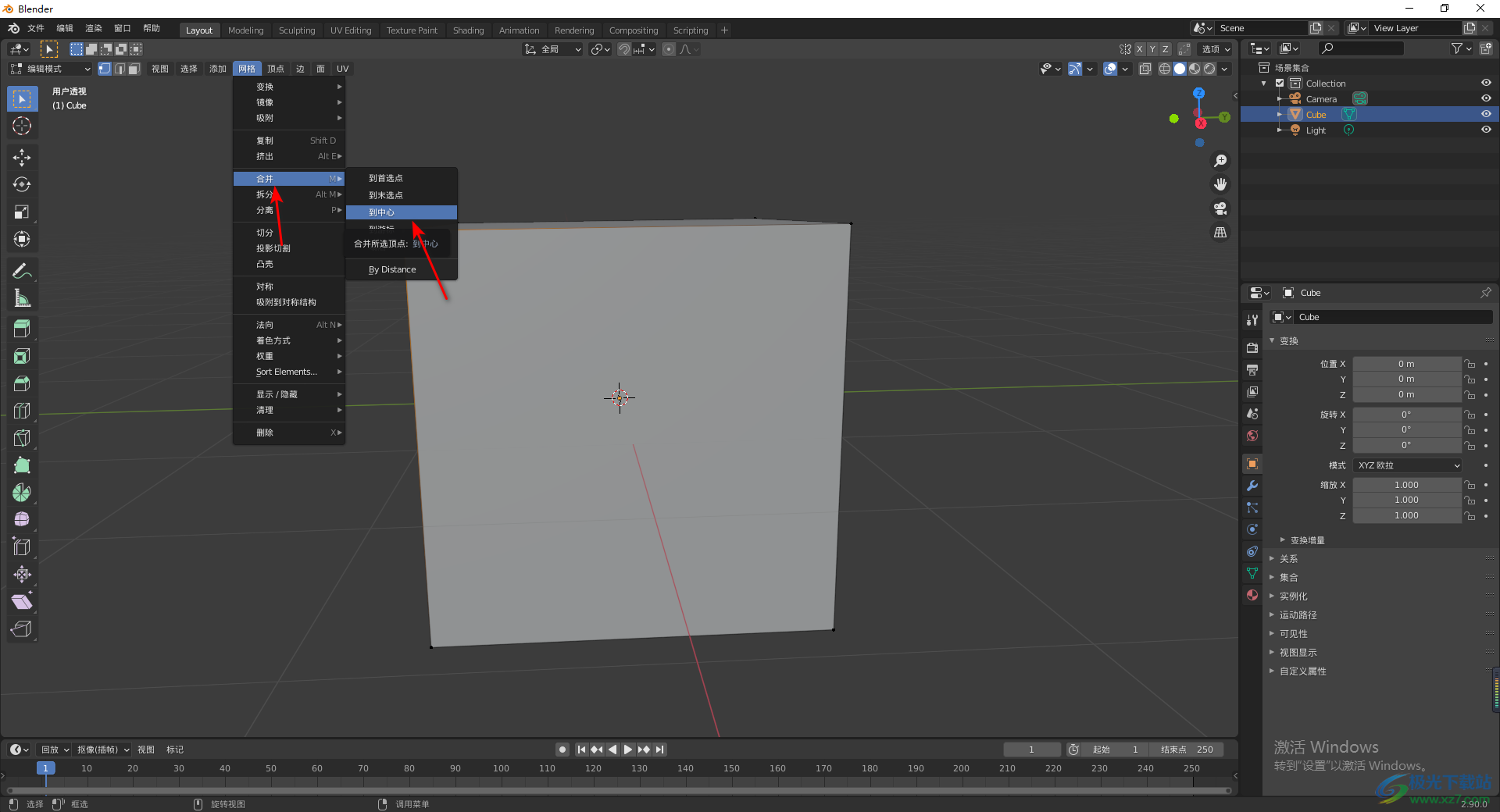Viewport: 1500px width, 812px height.
Task: Expand the Relations panel
Action: [x=1288, y=559]
